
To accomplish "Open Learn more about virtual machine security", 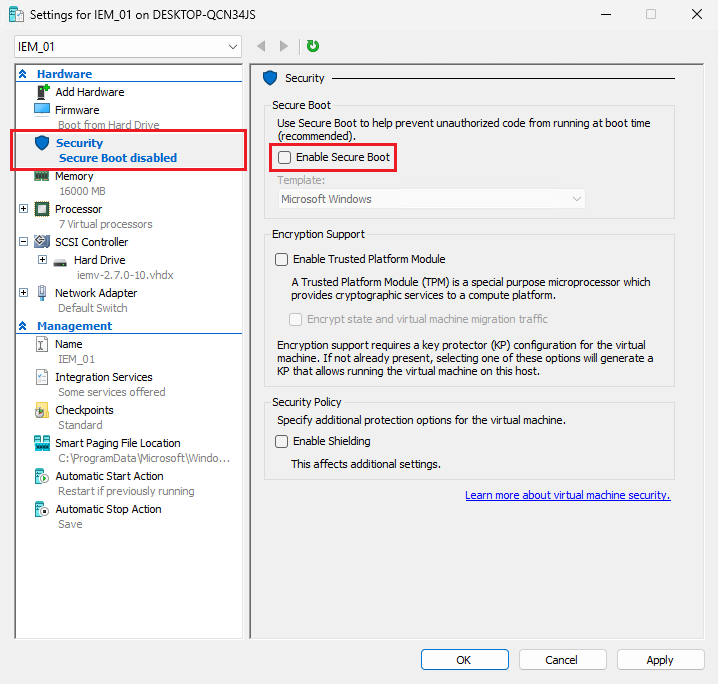I will tap(567, 495).
